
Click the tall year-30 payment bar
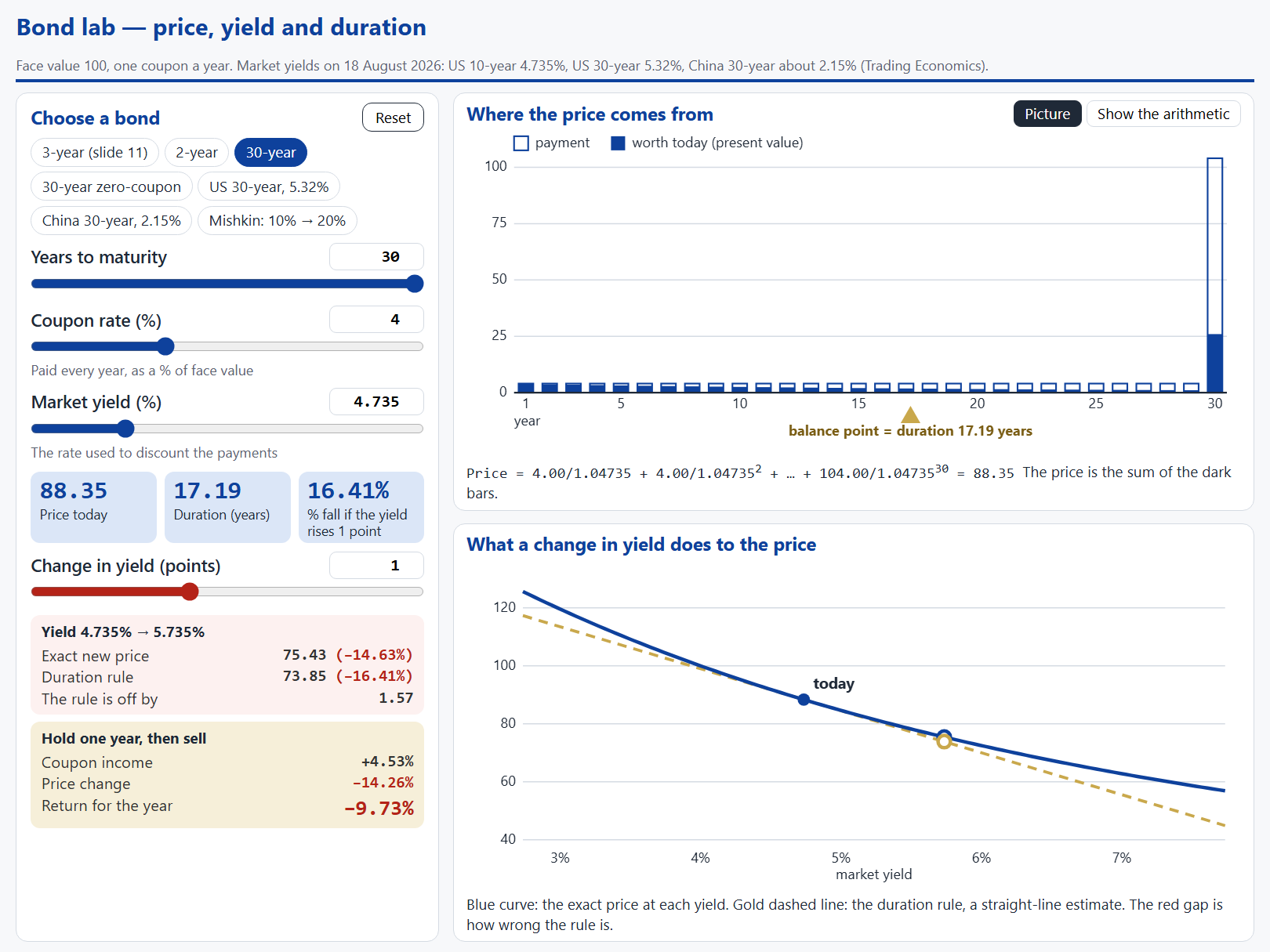pos(1214,275)
